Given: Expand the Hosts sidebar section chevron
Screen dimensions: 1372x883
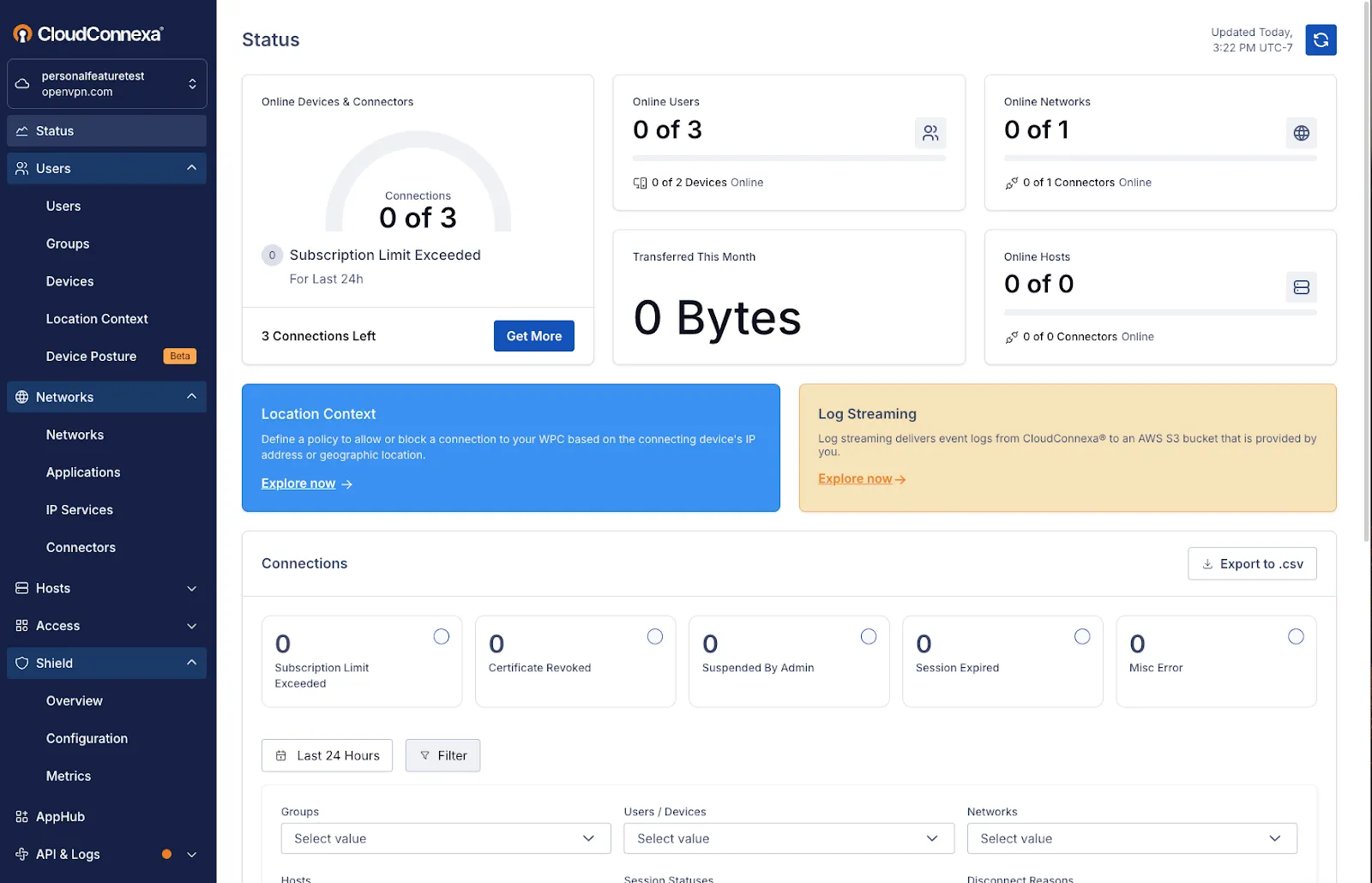Looking at the screenshot, I should click(192, 589).
